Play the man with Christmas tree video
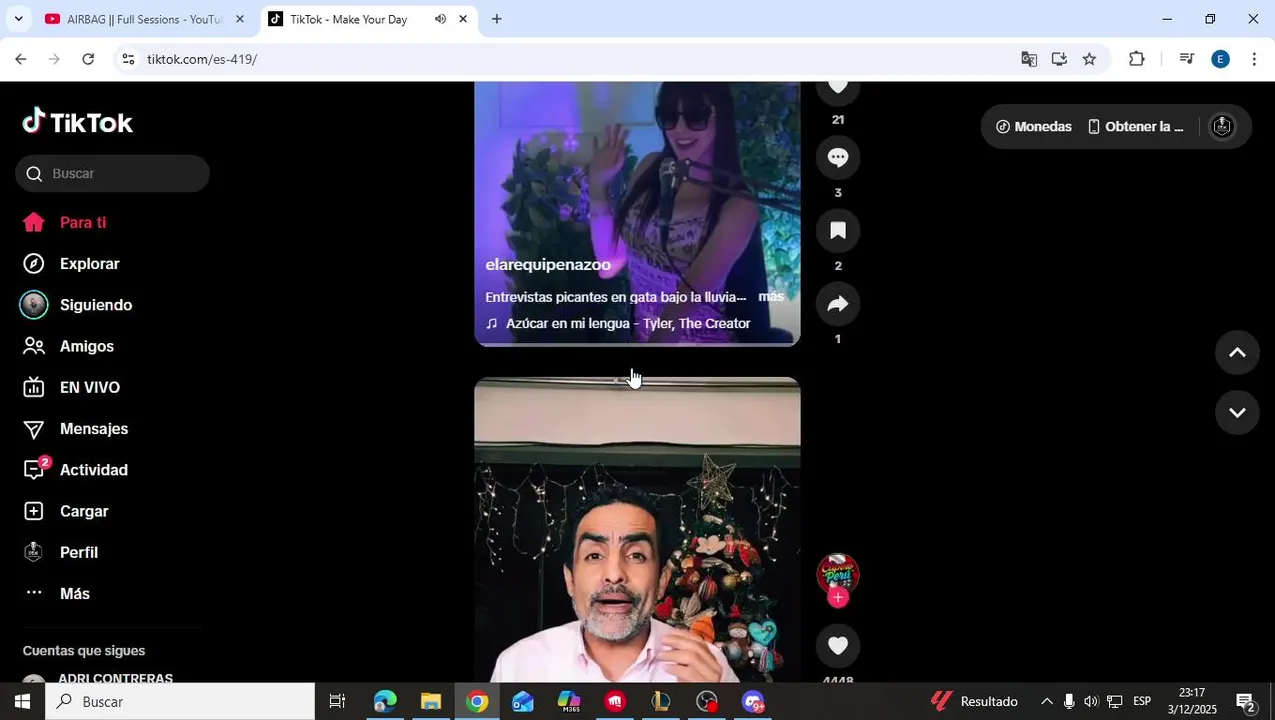Image resolution: width=1275 pixels, height=720 pixels. coord(637,530)
